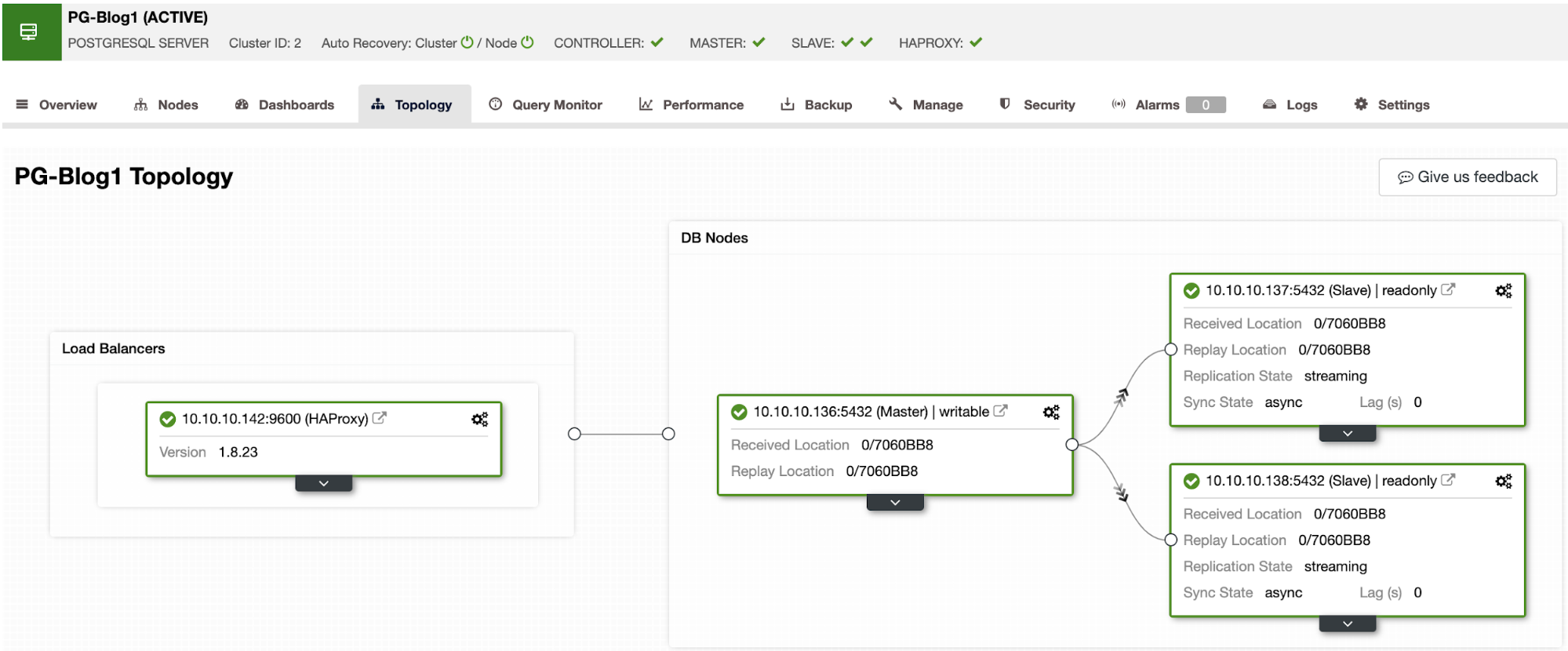Open the Overview tab
This screenshot has height=651, width=1568.
coord(56,104)
